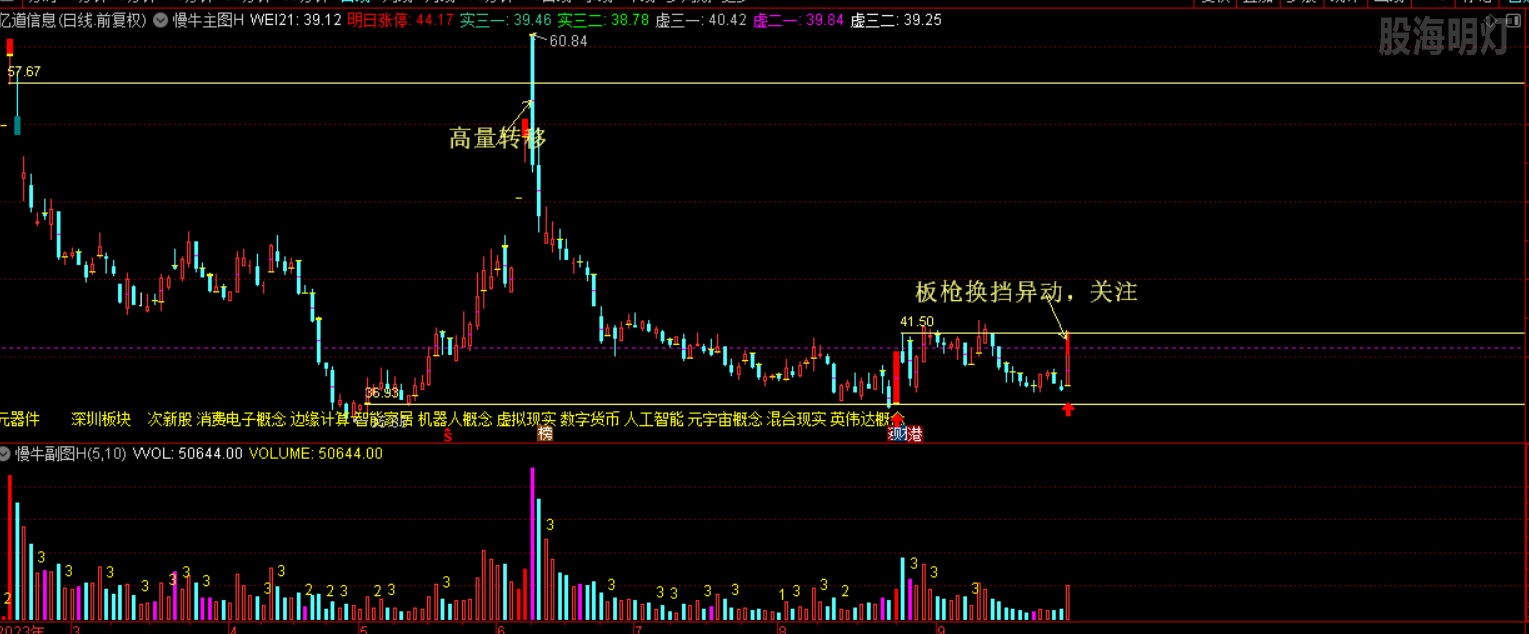Image resolution: width=1529 pixels, height=634 pixels.
Task: Click the 36.93 low price label
Action: [382, 392]
